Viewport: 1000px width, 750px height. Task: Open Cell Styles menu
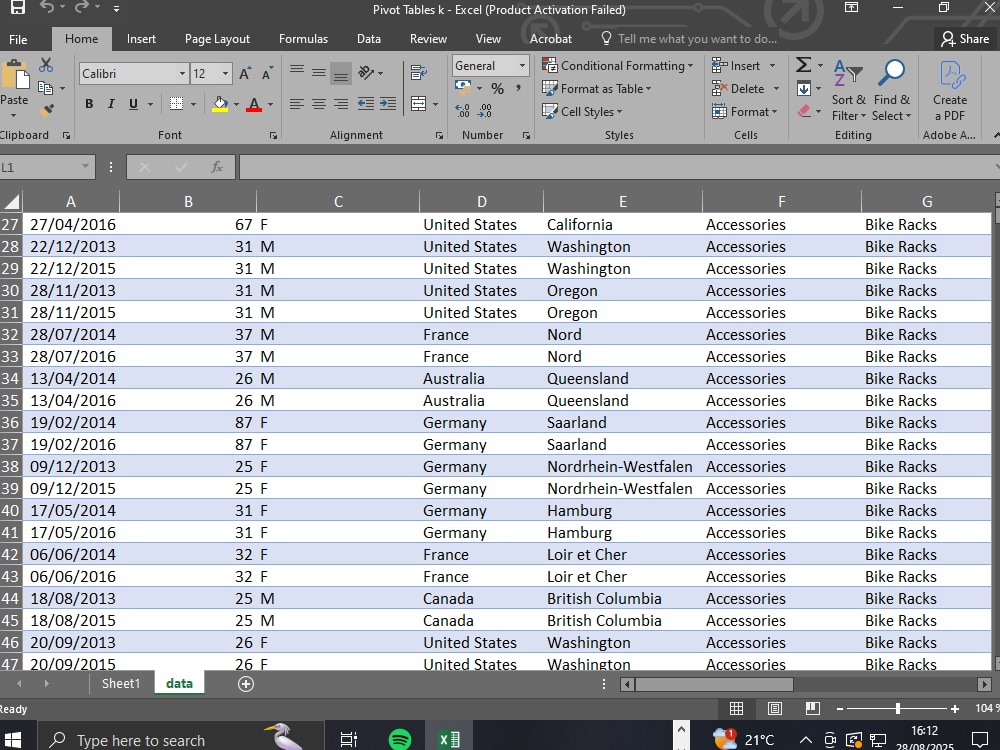pyautogui.click(x=582, y=112)
